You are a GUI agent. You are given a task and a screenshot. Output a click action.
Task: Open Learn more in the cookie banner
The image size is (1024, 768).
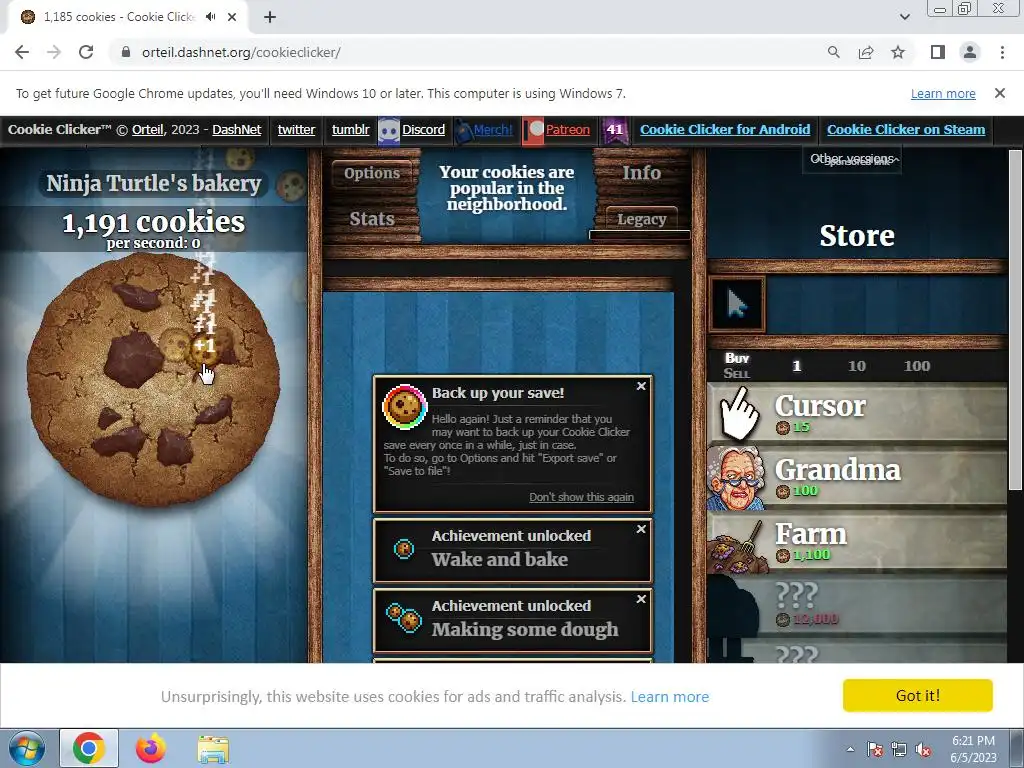669,697
